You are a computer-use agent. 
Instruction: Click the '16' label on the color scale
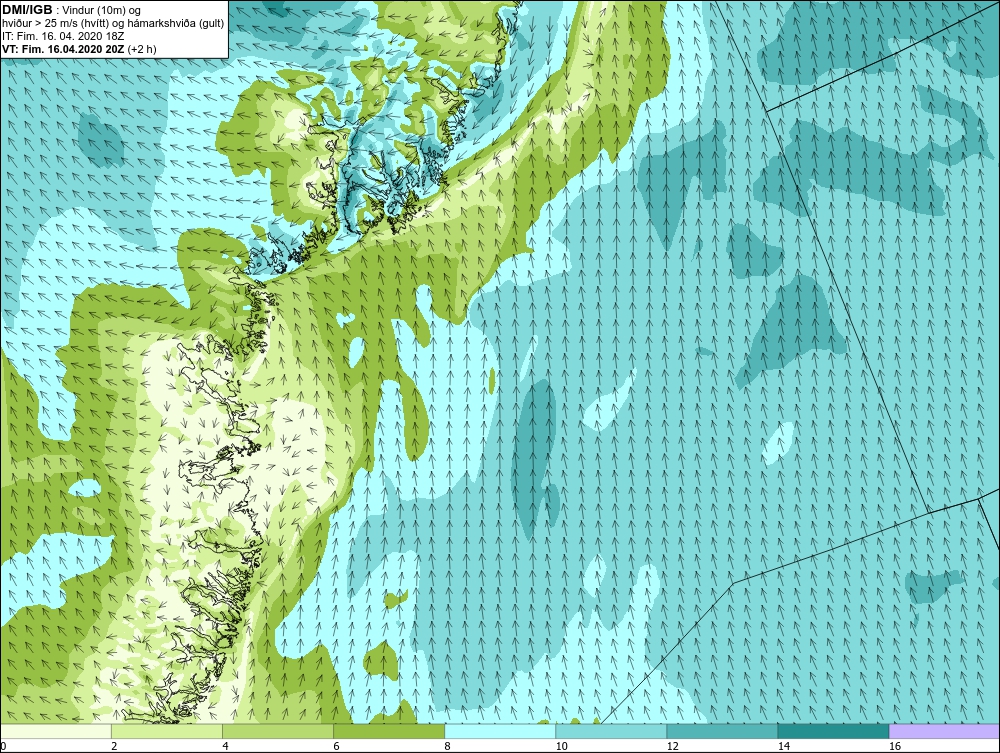pyautogui.click(x=895, y=746)
